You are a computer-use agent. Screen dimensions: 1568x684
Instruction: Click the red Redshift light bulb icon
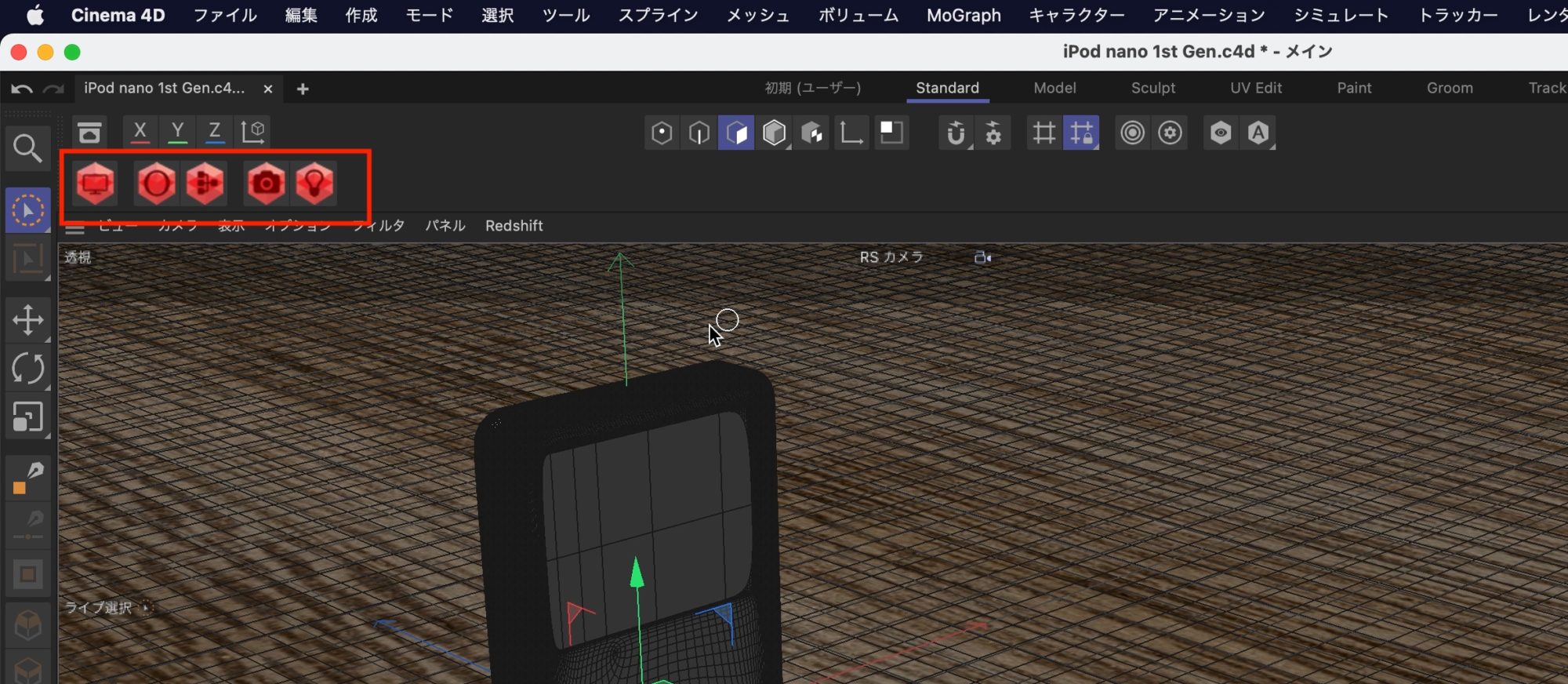click(x=314, y=184)
